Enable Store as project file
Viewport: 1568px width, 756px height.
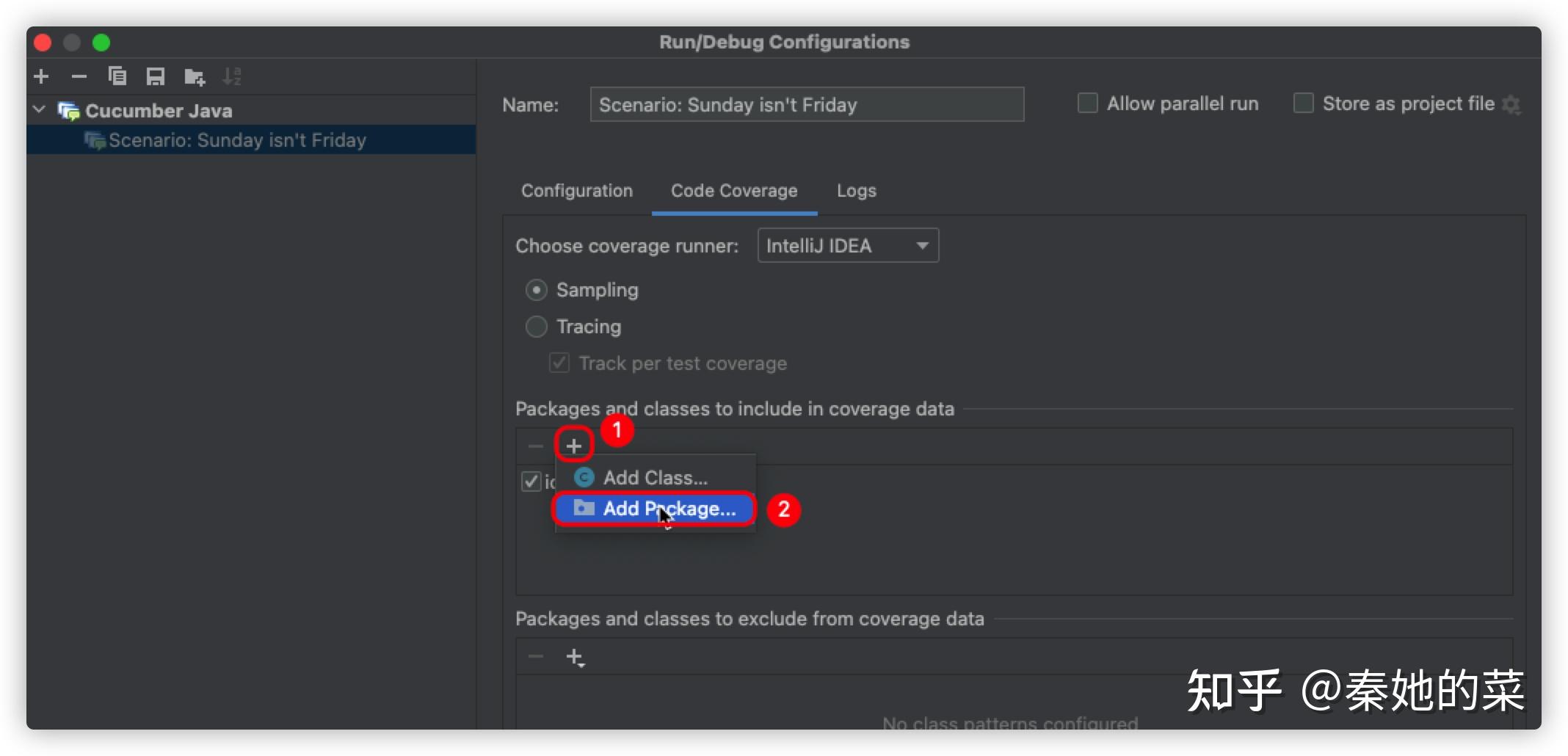point(1304,103)
